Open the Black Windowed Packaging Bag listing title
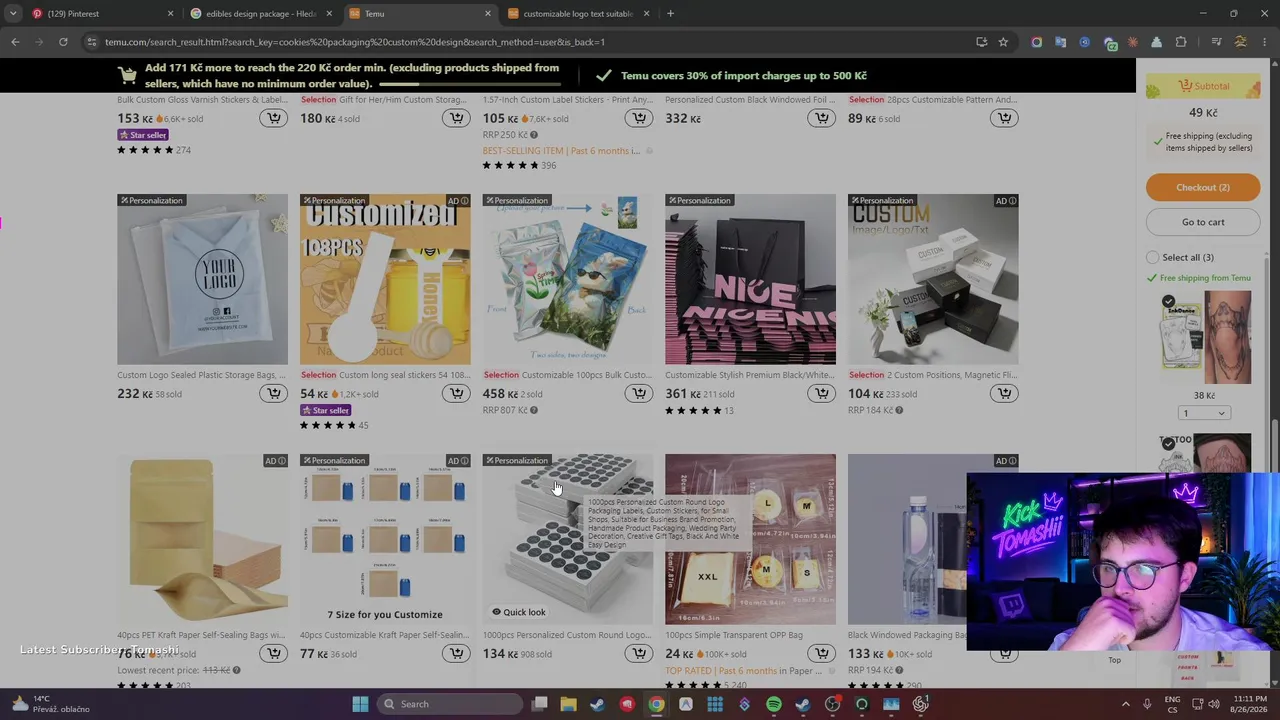Image resolution: width=1280 pixels, height=720 pixels. [x=908, y=635]
